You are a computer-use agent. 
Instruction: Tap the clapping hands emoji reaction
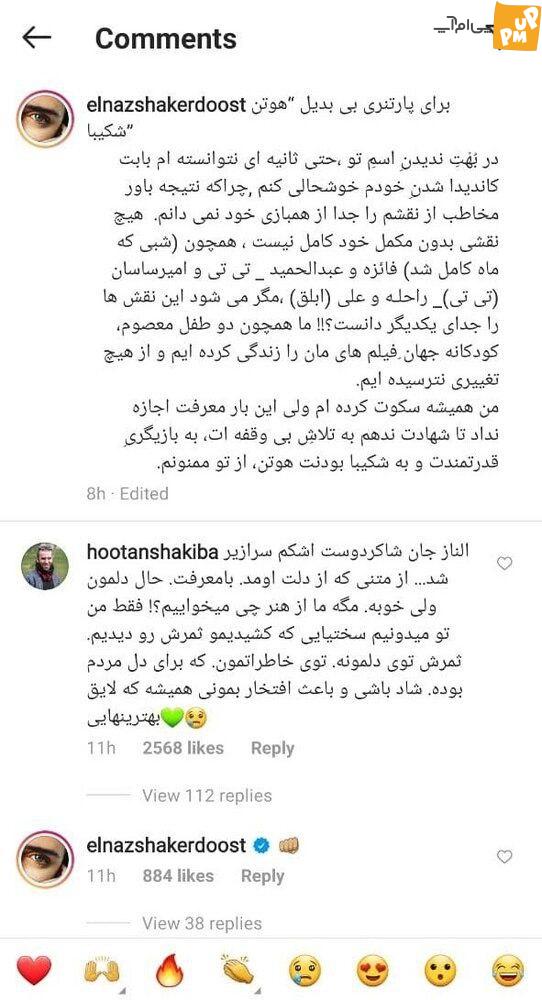(x=238, y=971)
